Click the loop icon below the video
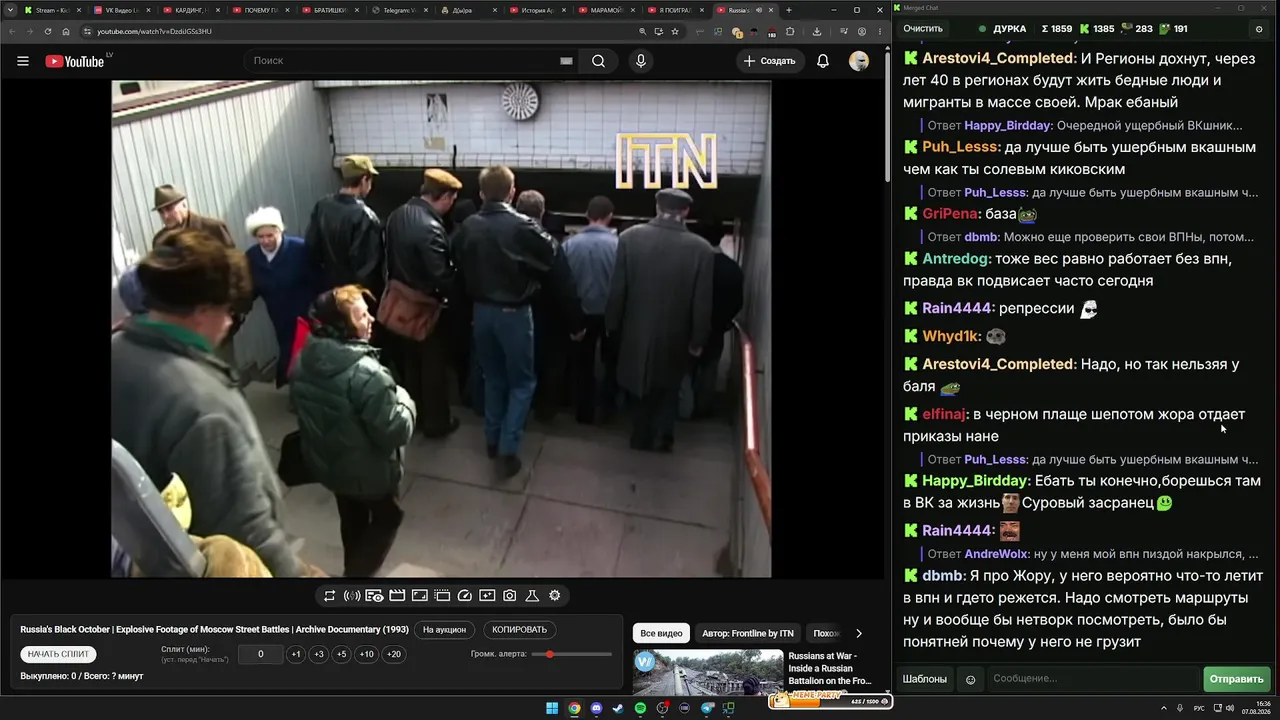This screenshot has width=1280, height=720. click(x=329, y=596)
